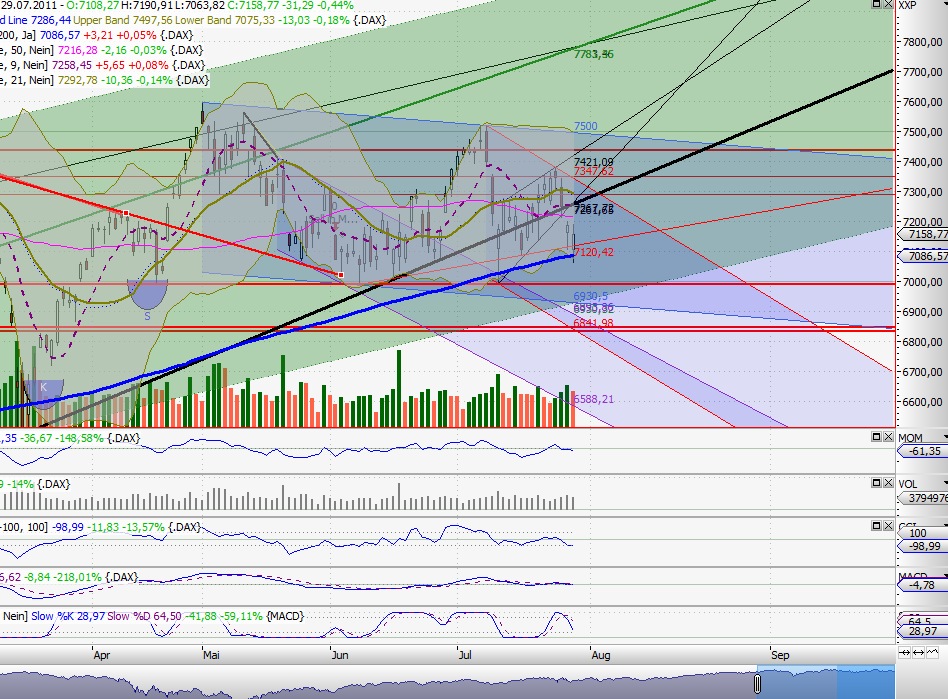Image resolution: width=948 pixels, height=699 pixels.
Task: Click the expand time axis double-arrow icon
Action: point(918,652)
